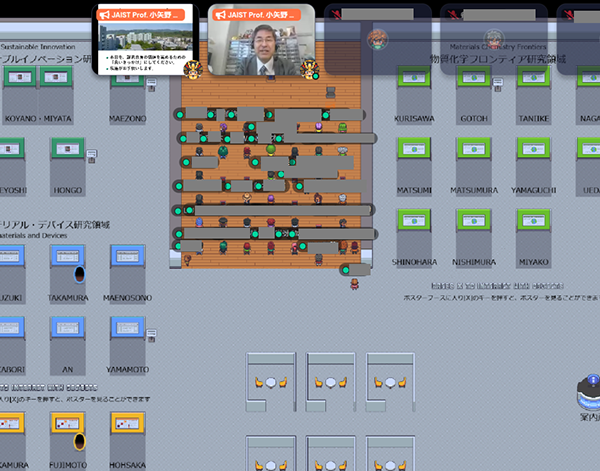This screenshot has height=471, width=600.
Task: Open the TAKAMURA poster board
Action: (68, 255)
